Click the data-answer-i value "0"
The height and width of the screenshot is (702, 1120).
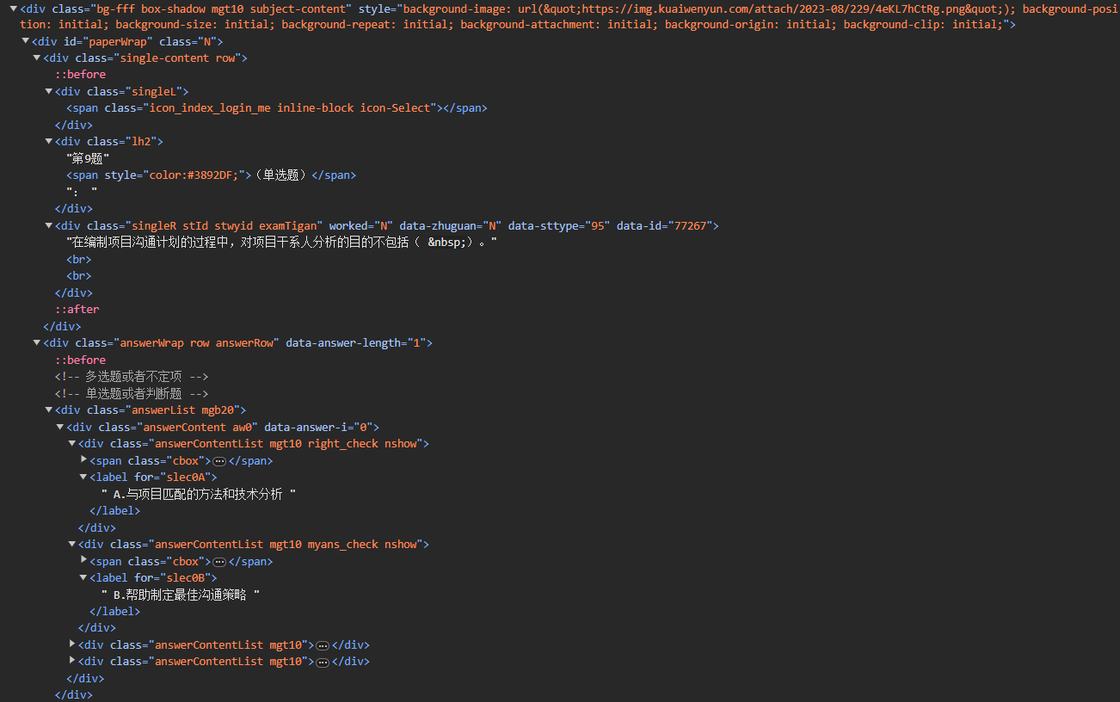(x=363, y=427)
